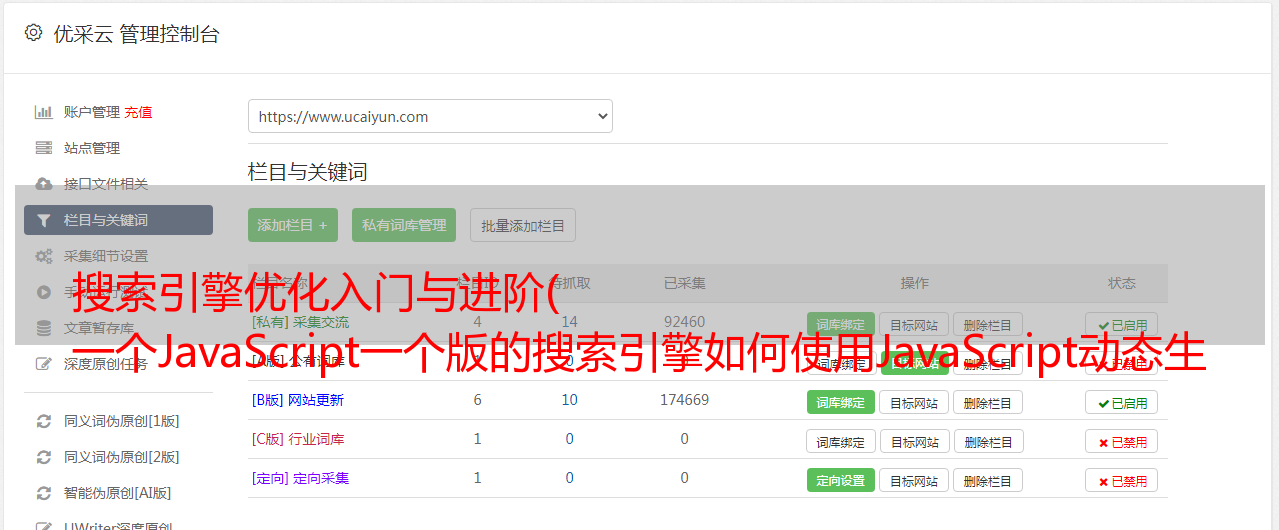The image size is (1279, 530).
Task: Open 同义词伪原创[2版] menu item
Action: tap(122, 457)
